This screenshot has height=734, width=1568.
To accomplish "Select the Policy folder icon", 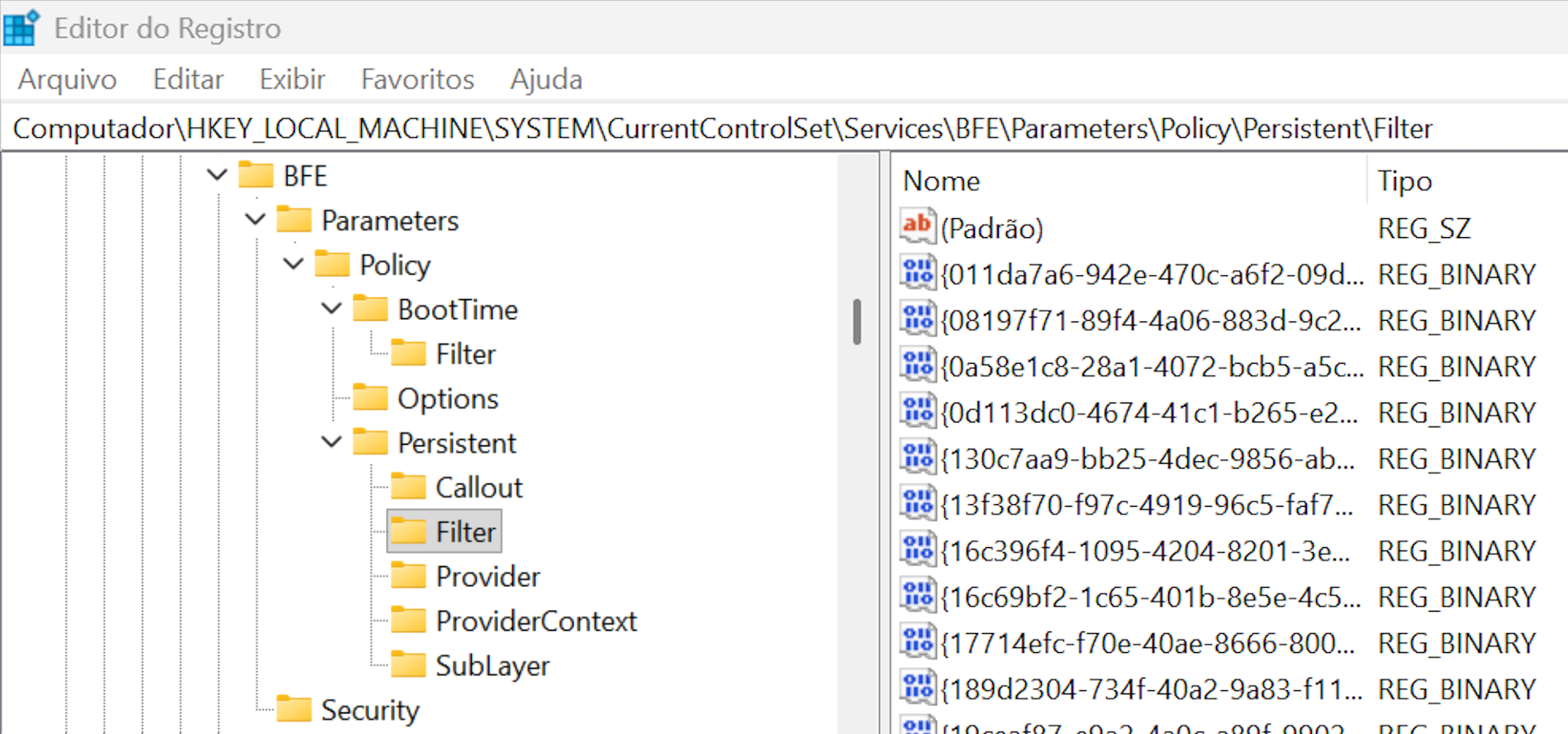I will point(332,264).
